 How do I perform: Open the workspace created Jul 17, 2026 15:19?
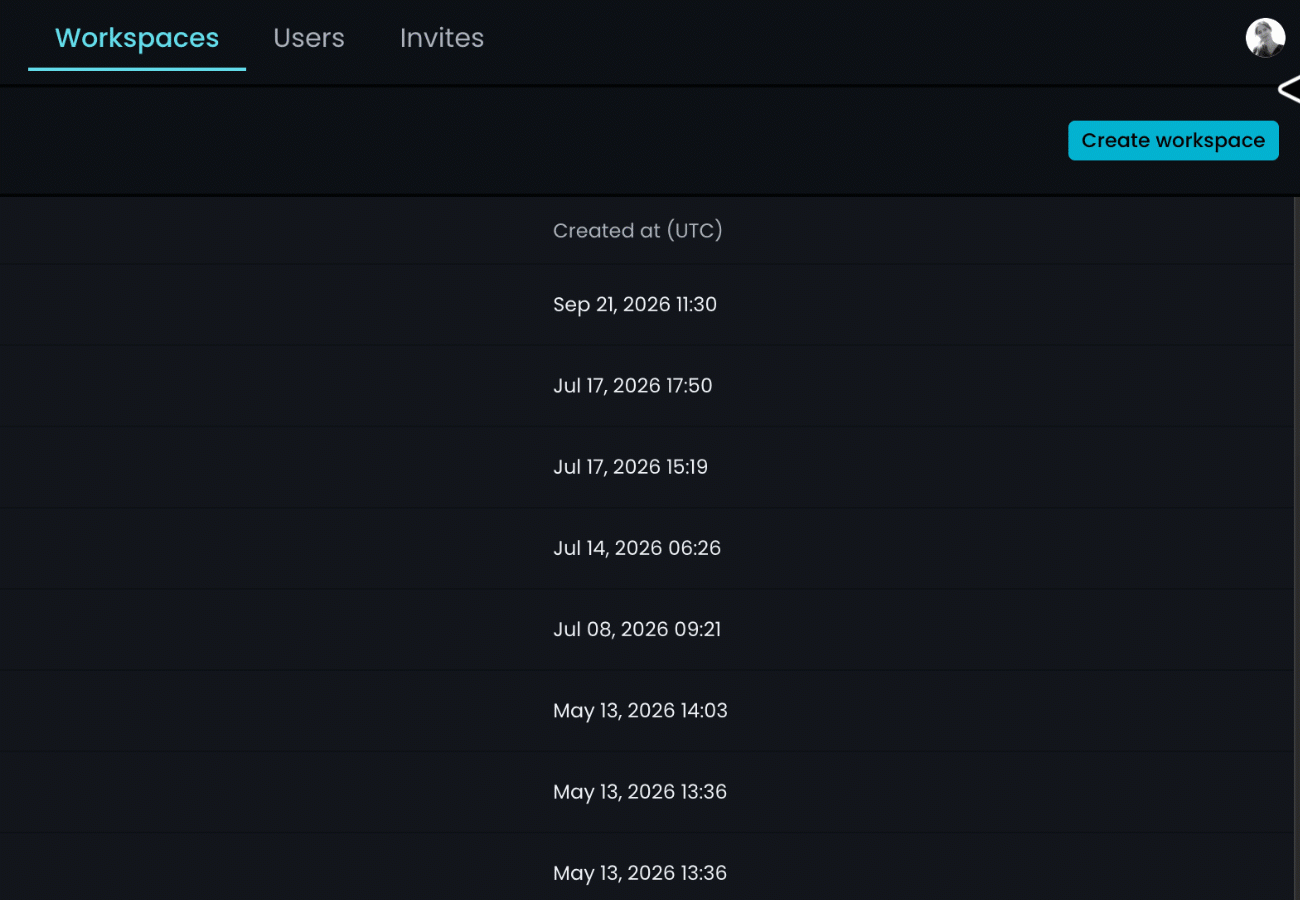tap(647, 467)
